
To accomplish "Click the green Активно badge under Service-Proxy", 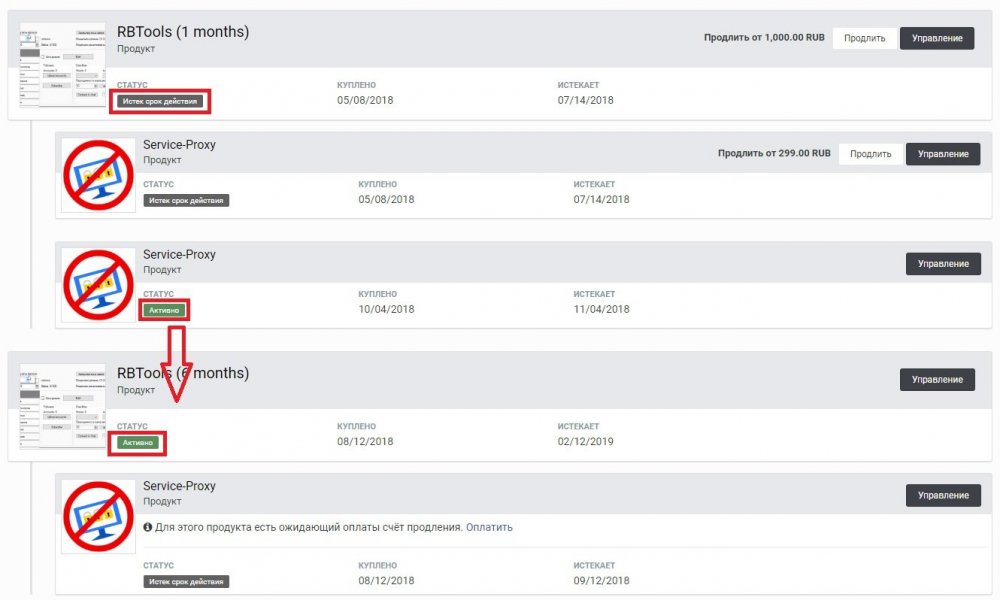I will (165, 310).
